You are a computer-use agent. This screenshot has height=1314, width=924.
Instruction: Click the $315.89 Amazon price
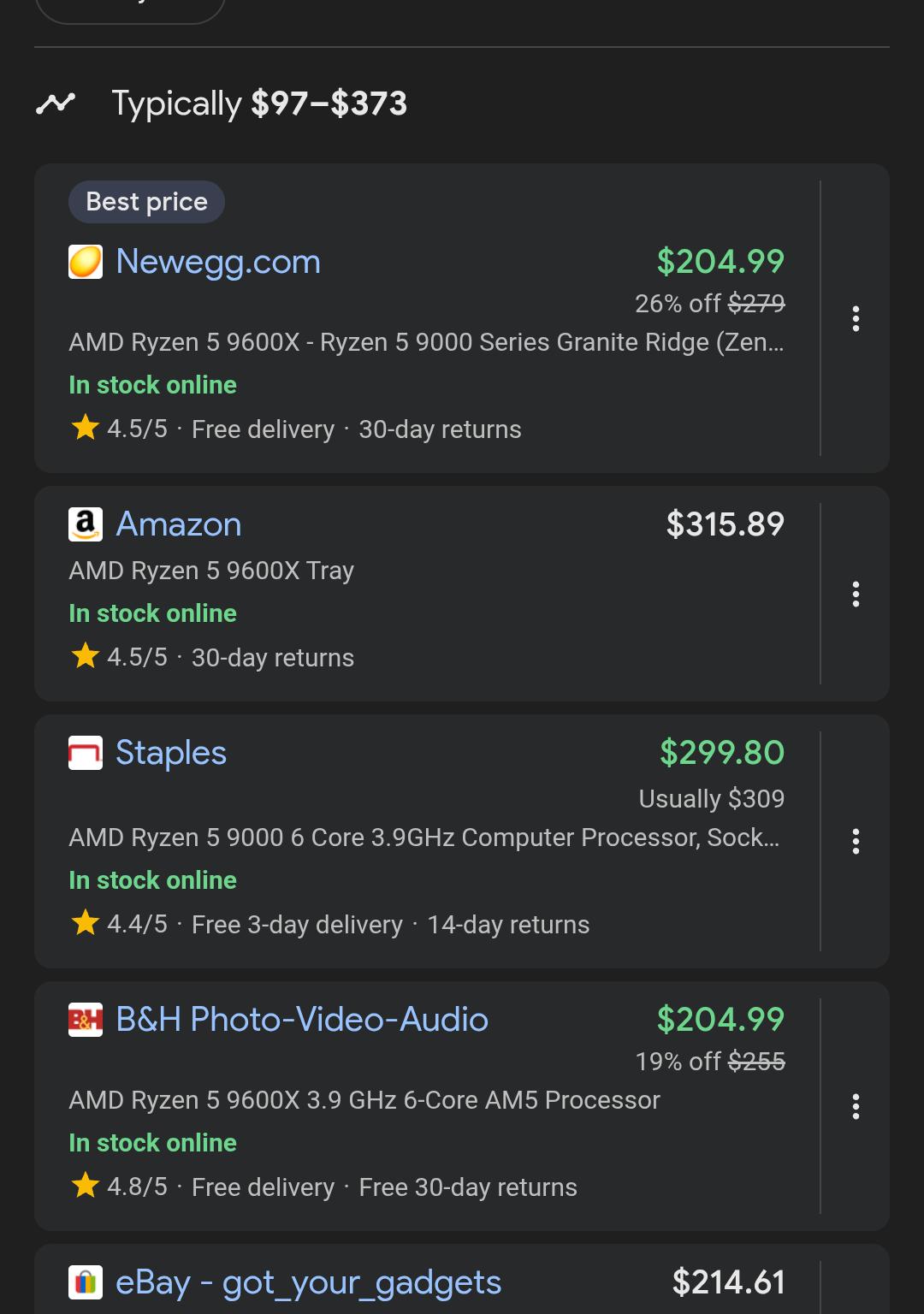click(726, 524)
